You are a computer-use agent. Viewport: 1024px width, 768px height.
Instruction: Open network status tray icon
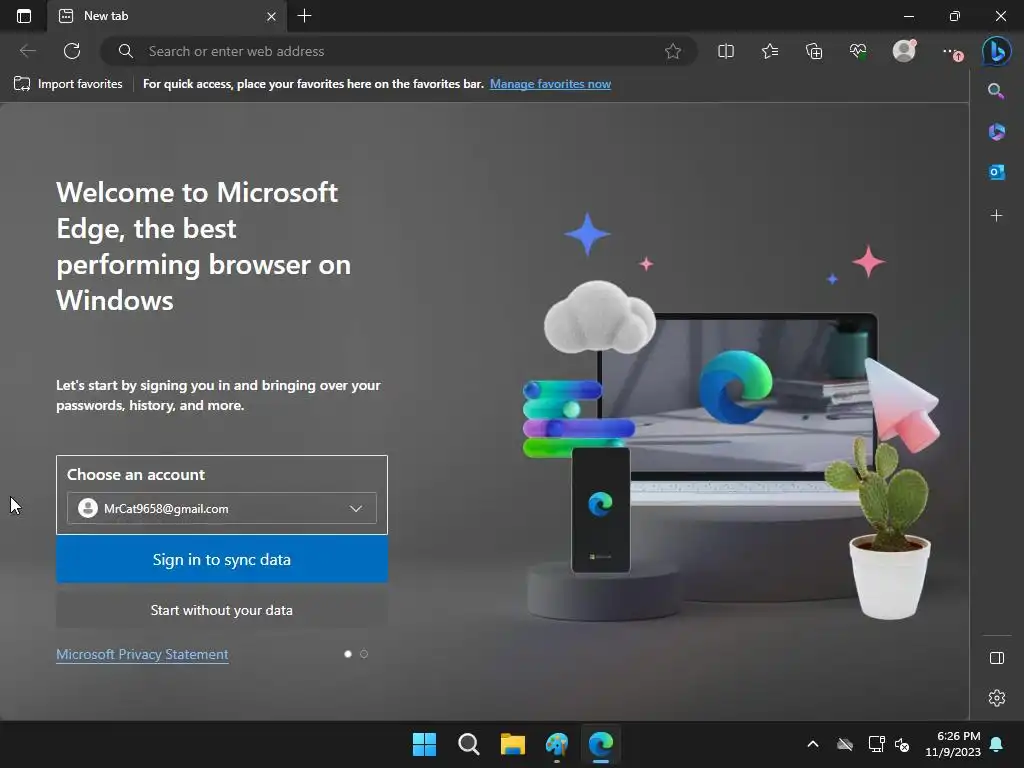click(x=876, y=744)
